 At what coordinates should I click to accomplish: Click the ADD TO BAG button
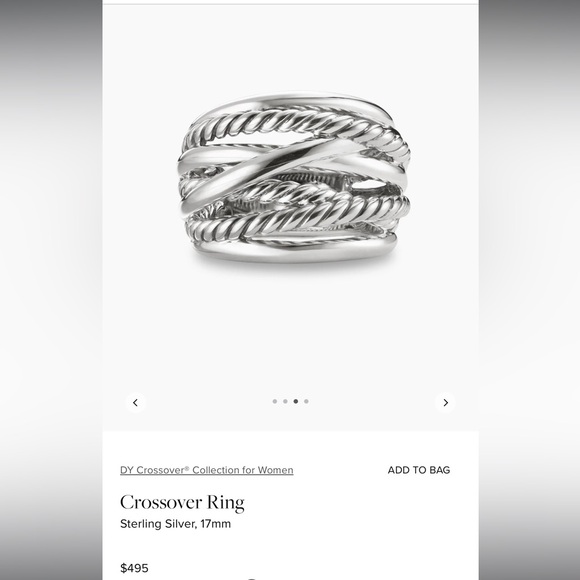(419, 470)
